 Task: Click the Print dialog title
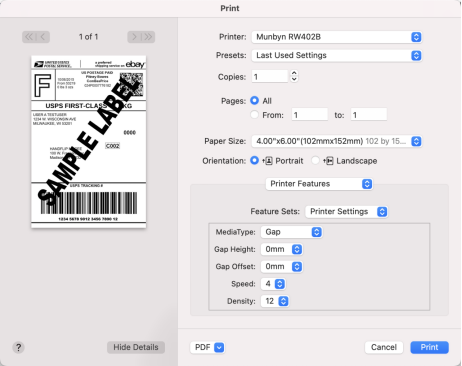coord(230,8)
